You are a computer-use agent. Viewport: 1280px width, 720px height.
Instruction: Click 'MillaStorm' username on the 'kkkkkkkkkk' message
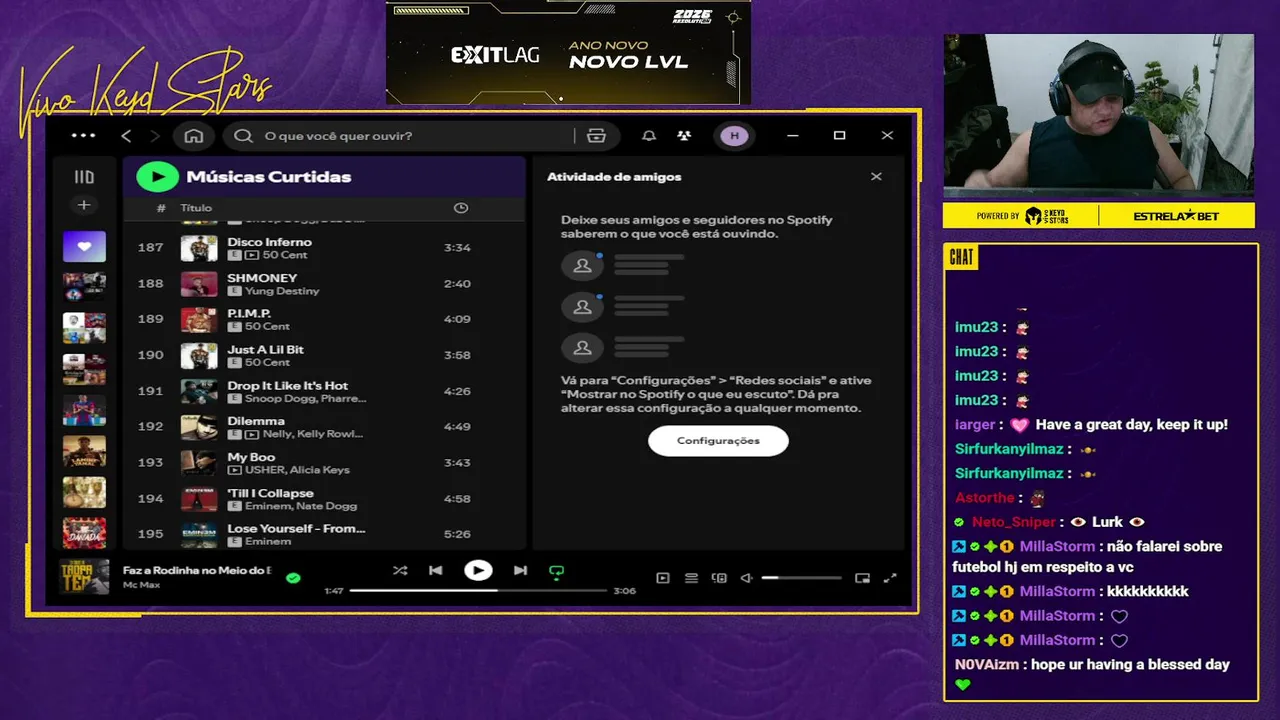(1057, 591)
